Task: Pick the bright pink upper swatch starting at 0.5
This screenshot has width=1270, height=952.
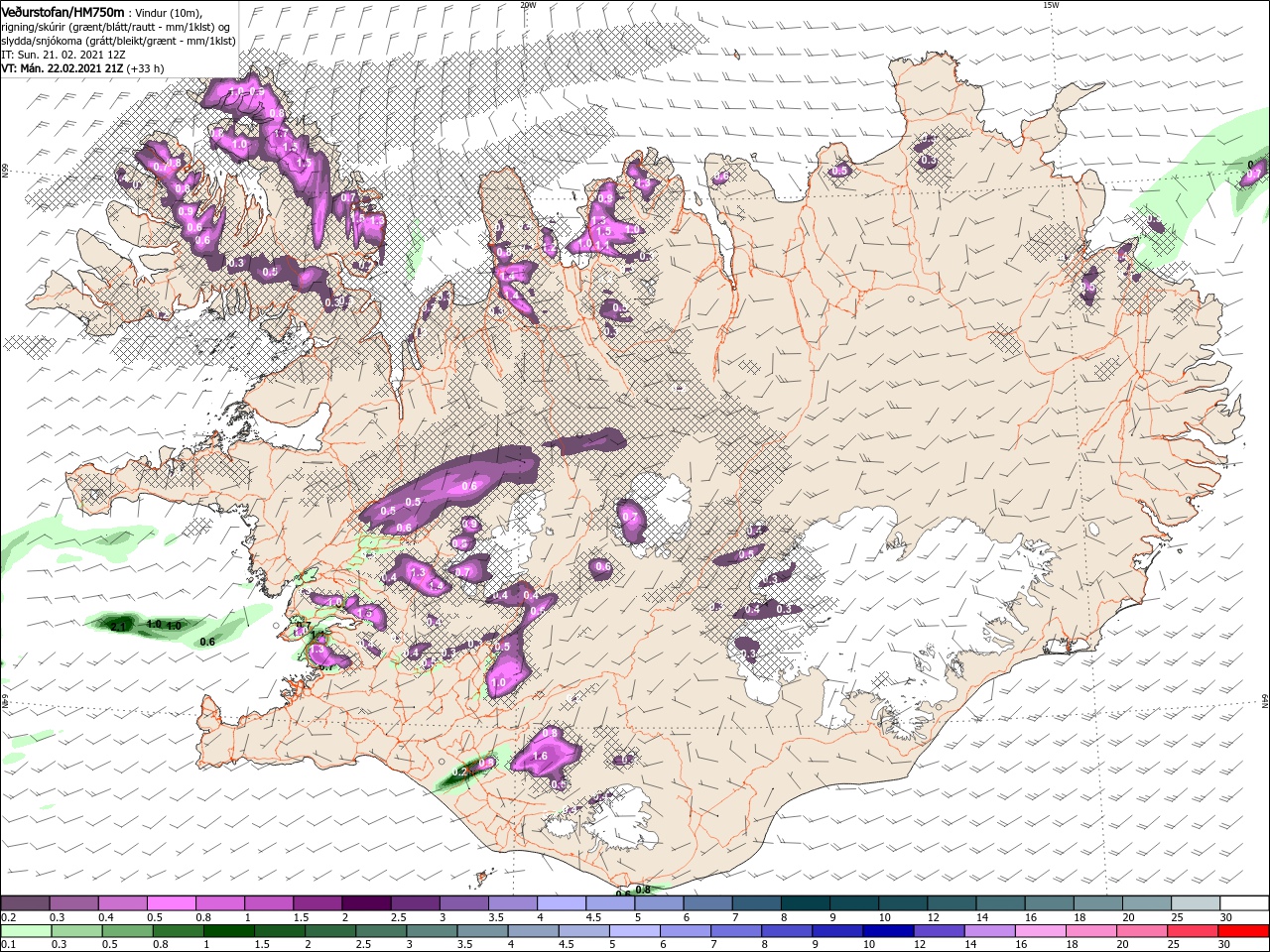Action: click(171, 903)
